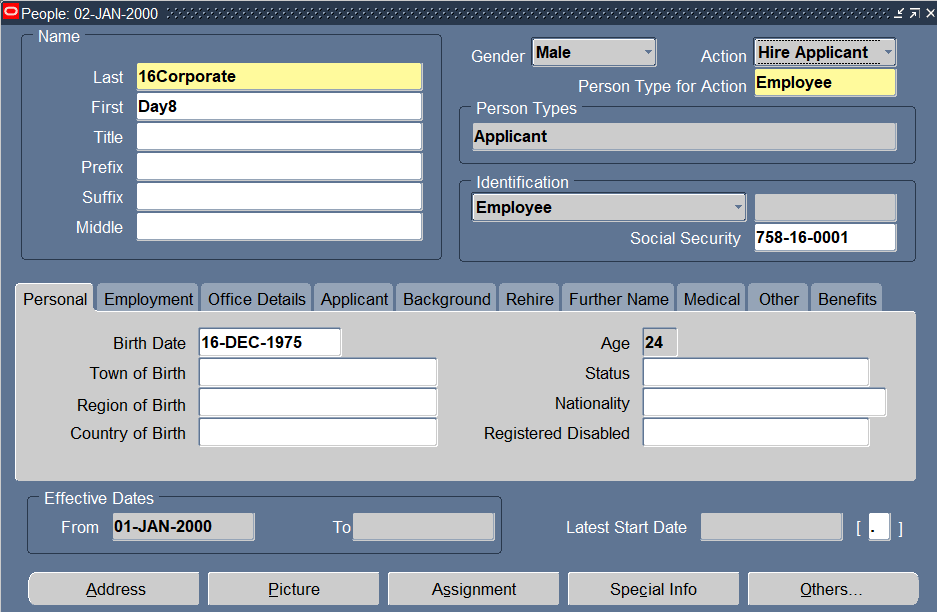This screenshot has height=612, width=937.
Task: Click the Oracle window icon in title bar
Action: pos(11,13)
